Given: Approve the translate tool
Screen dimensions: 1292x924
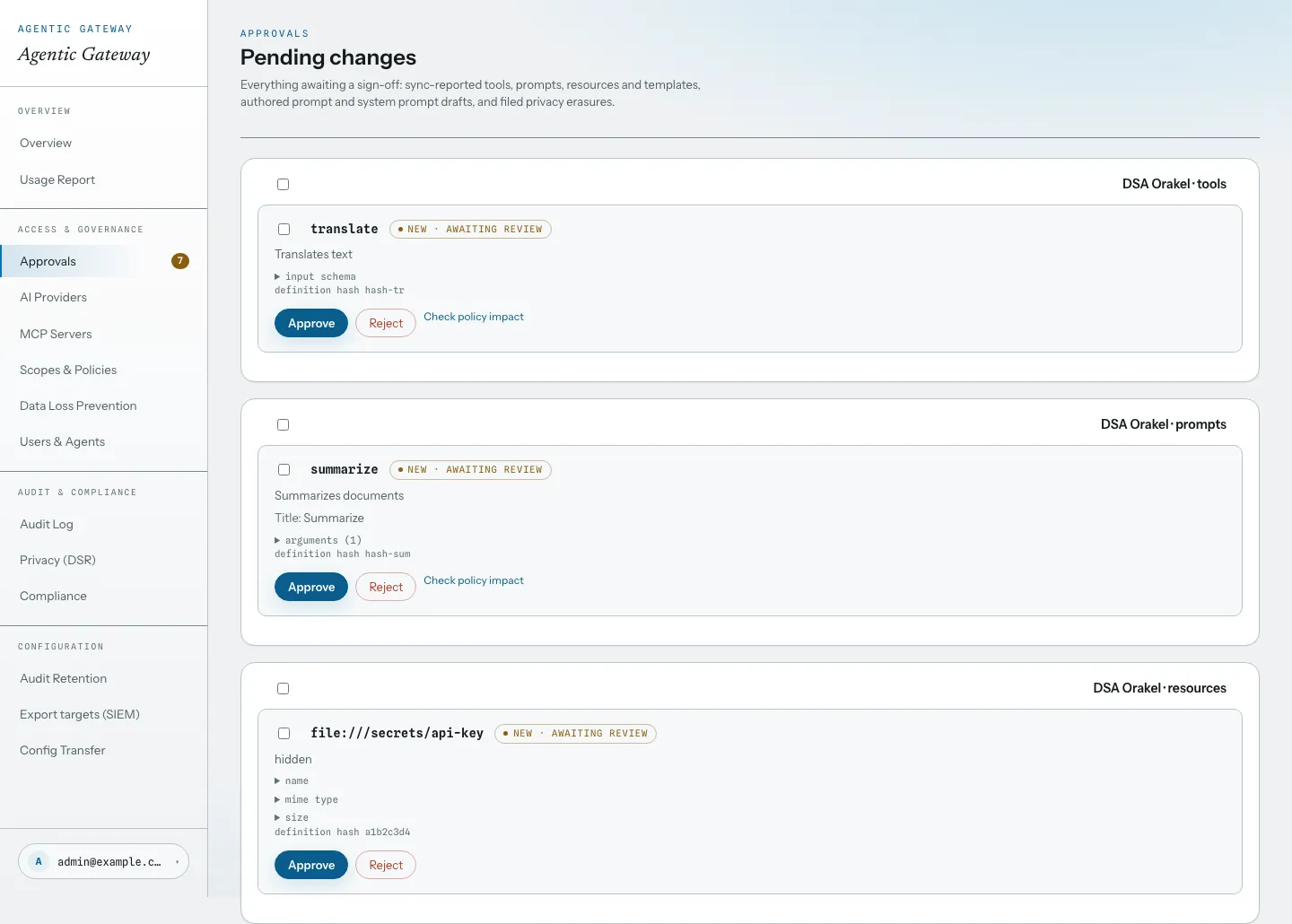Looking at the screenshot, I should coord(311,323).
